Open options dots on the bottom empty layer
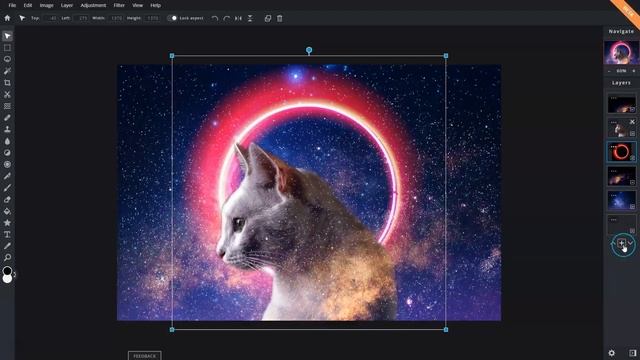This screenshot has width=640, height=360. coord(613,220)
